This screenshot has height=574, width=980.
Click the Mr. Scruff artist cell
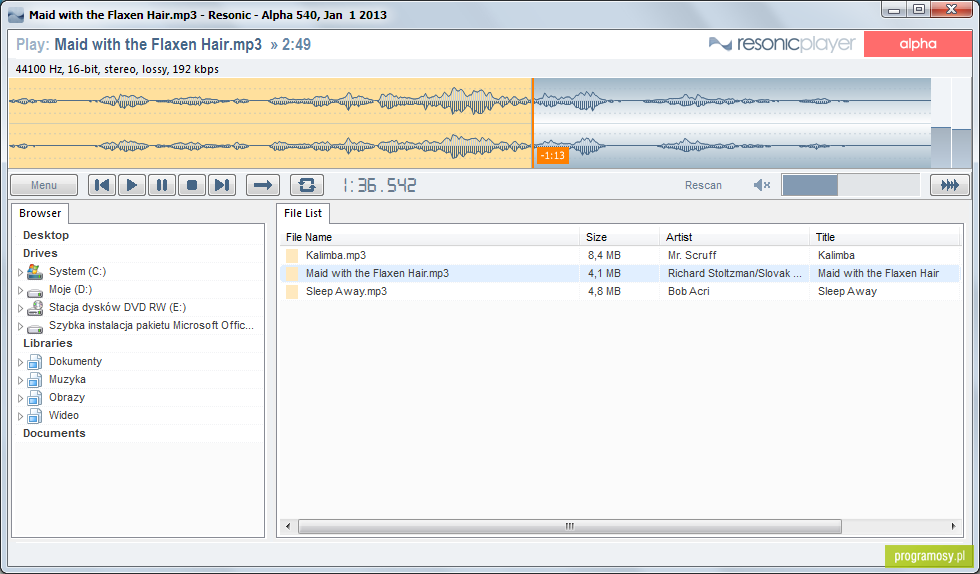pos(692,255)
